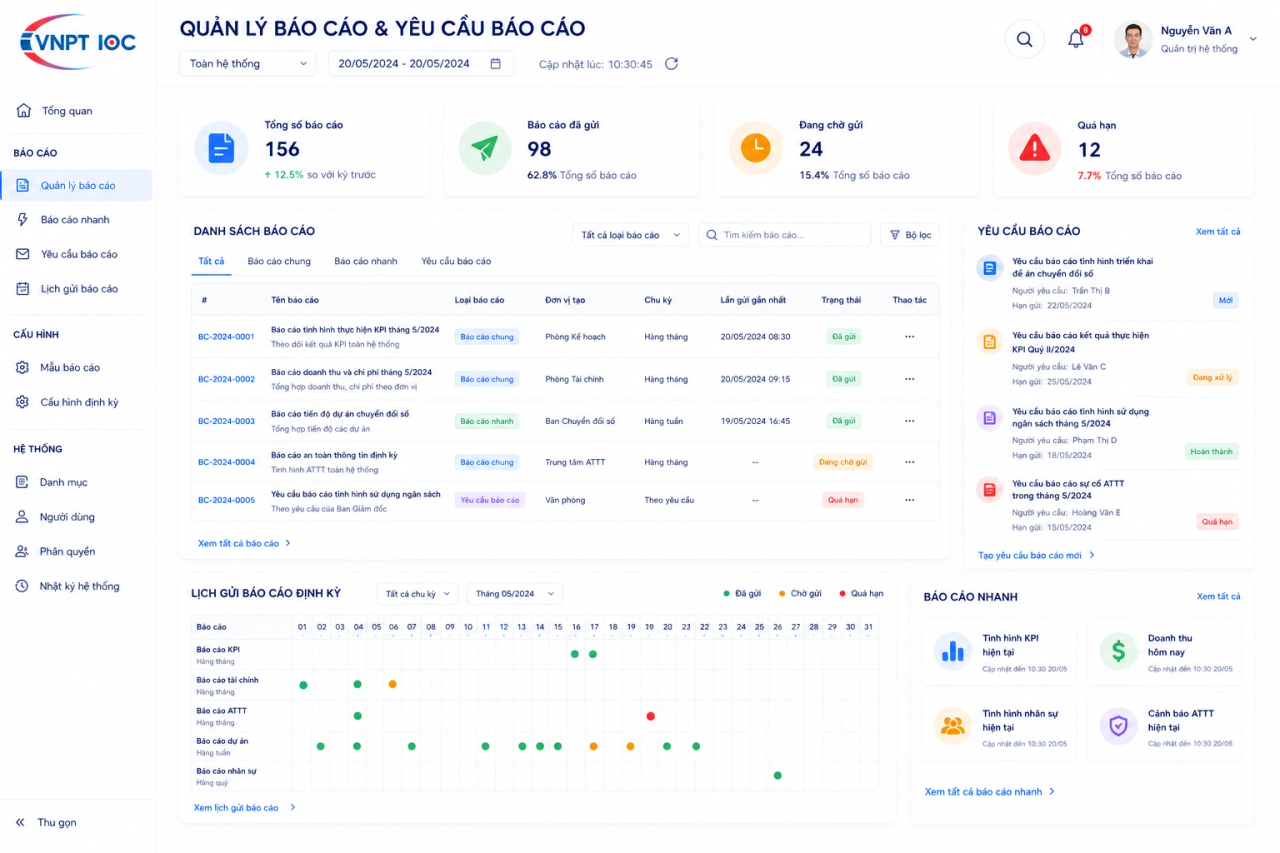This screenshot has width=1280, height=853.
Task: Click the green dot in Báo cáo nhân sự row
Action: 777,775
